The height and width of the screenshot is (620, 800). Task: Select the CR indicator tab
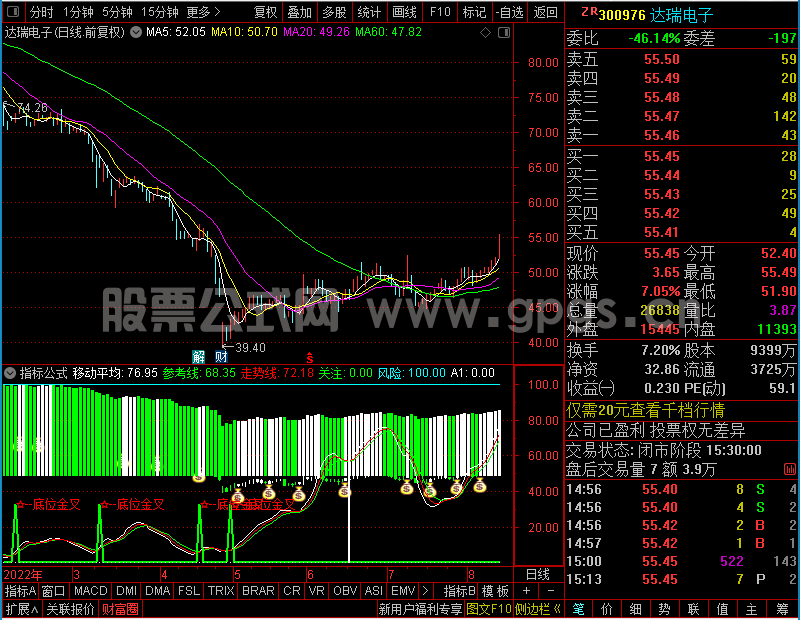[x=291, y=591]
